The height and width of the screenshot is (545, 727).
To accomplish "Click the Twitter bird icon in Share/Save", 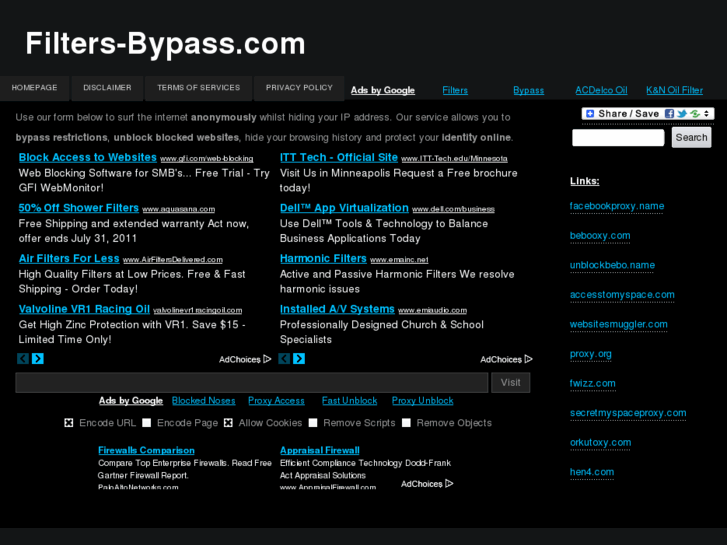I will [682, 114].
